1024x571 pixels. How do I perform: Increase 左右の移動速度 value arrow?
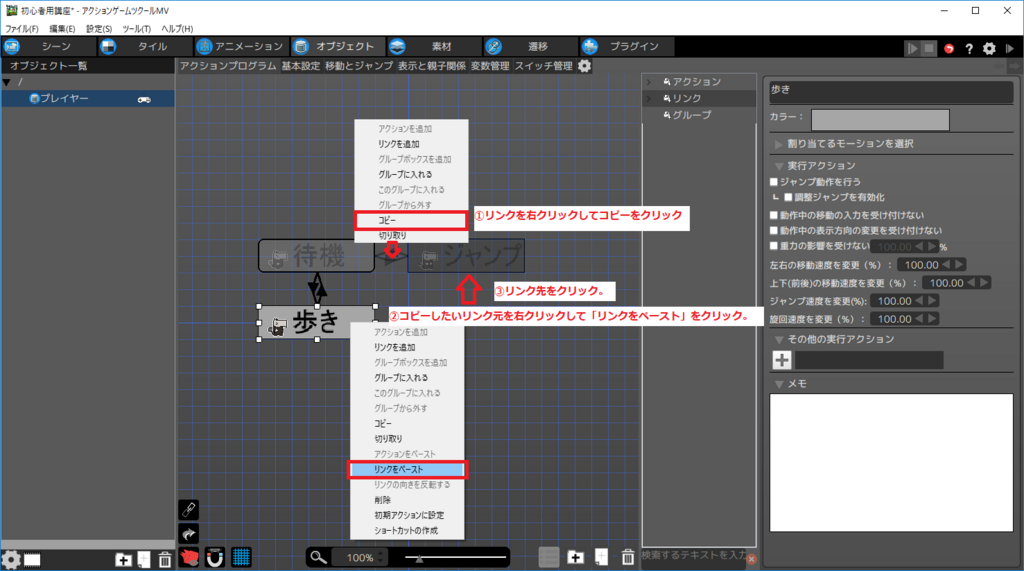click(x=959, y=265)
